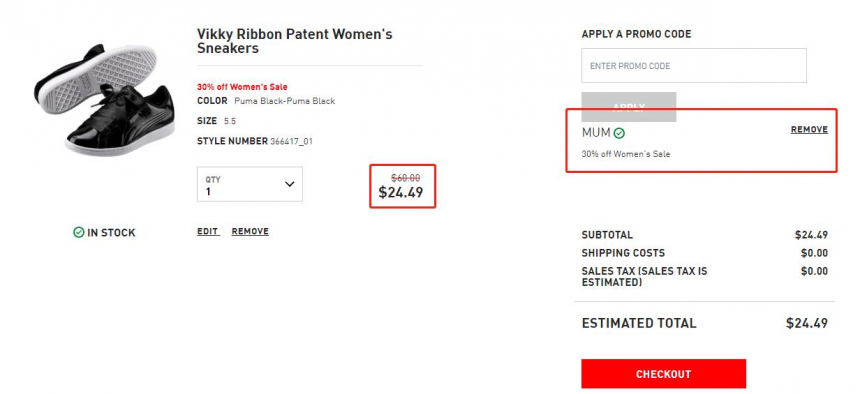The width and height of the screenshot is (860, 394).
Task: Remove the sneakers from the cart
Action: (250, 232)
